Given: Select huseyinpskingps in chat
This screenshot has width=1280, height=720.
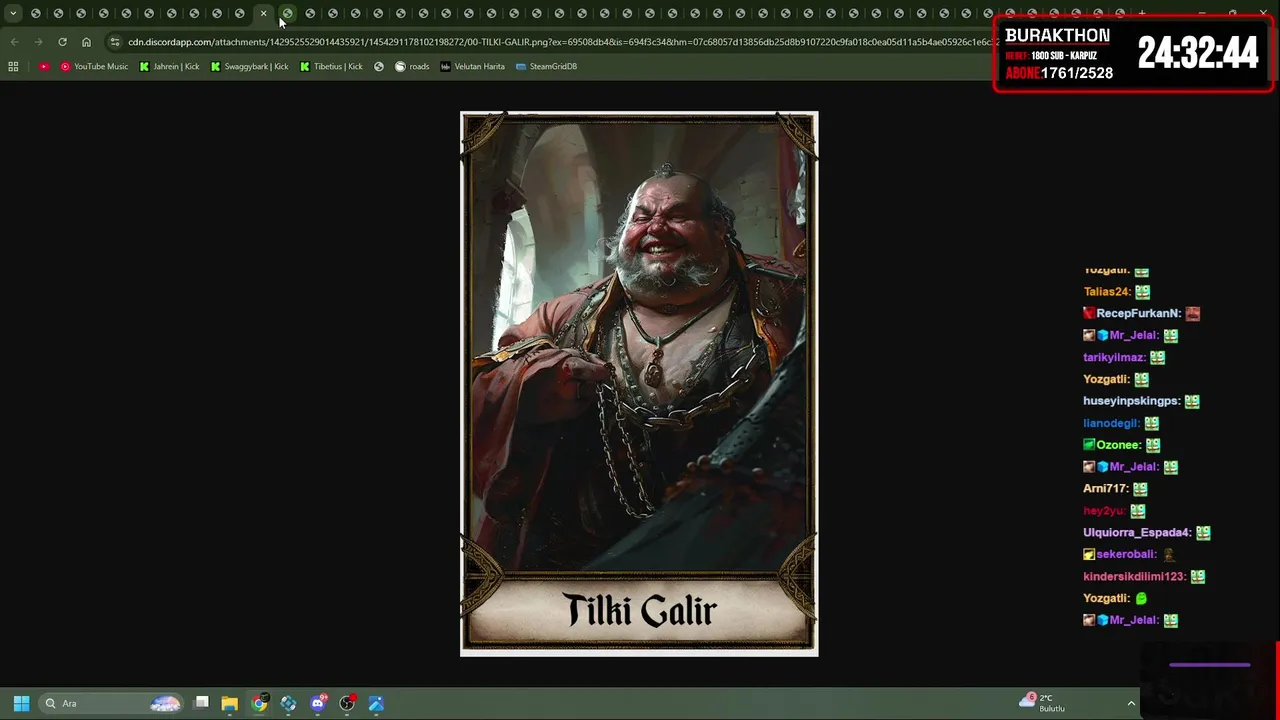Looking at the screenshot, I should coord(1131,401).
